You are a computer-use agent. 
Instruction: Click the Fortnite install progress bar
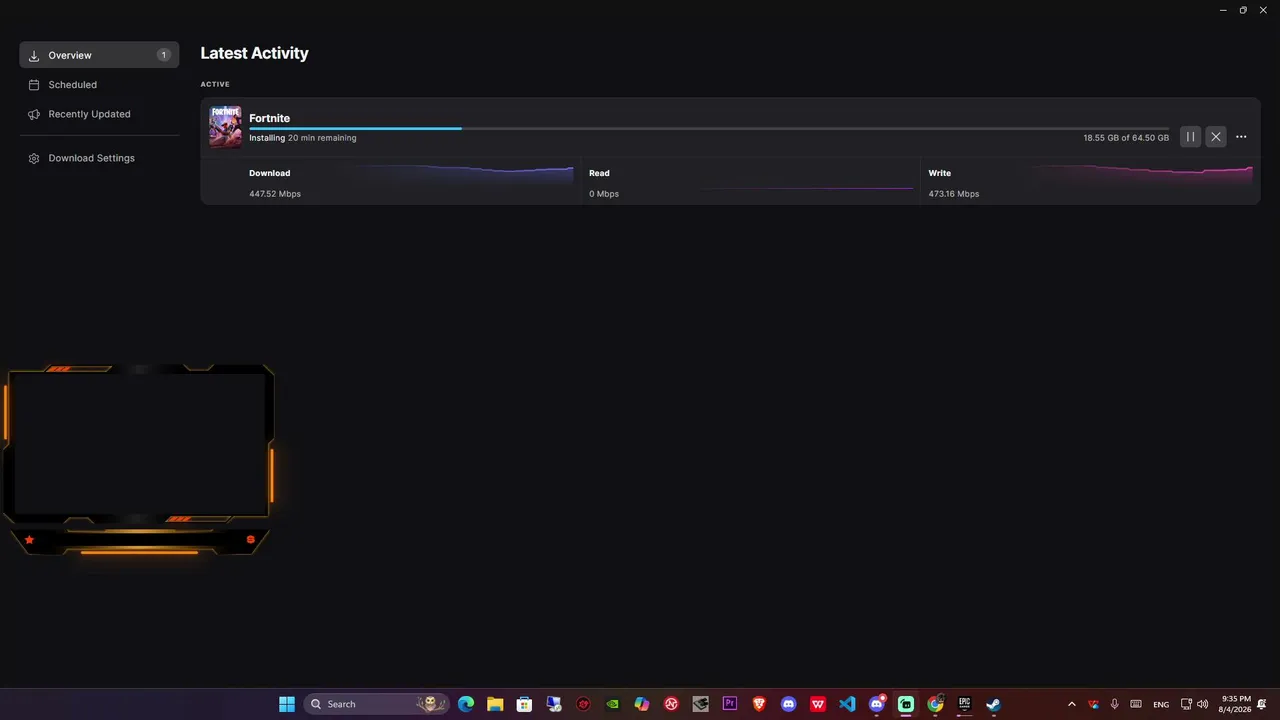[709, 128]
